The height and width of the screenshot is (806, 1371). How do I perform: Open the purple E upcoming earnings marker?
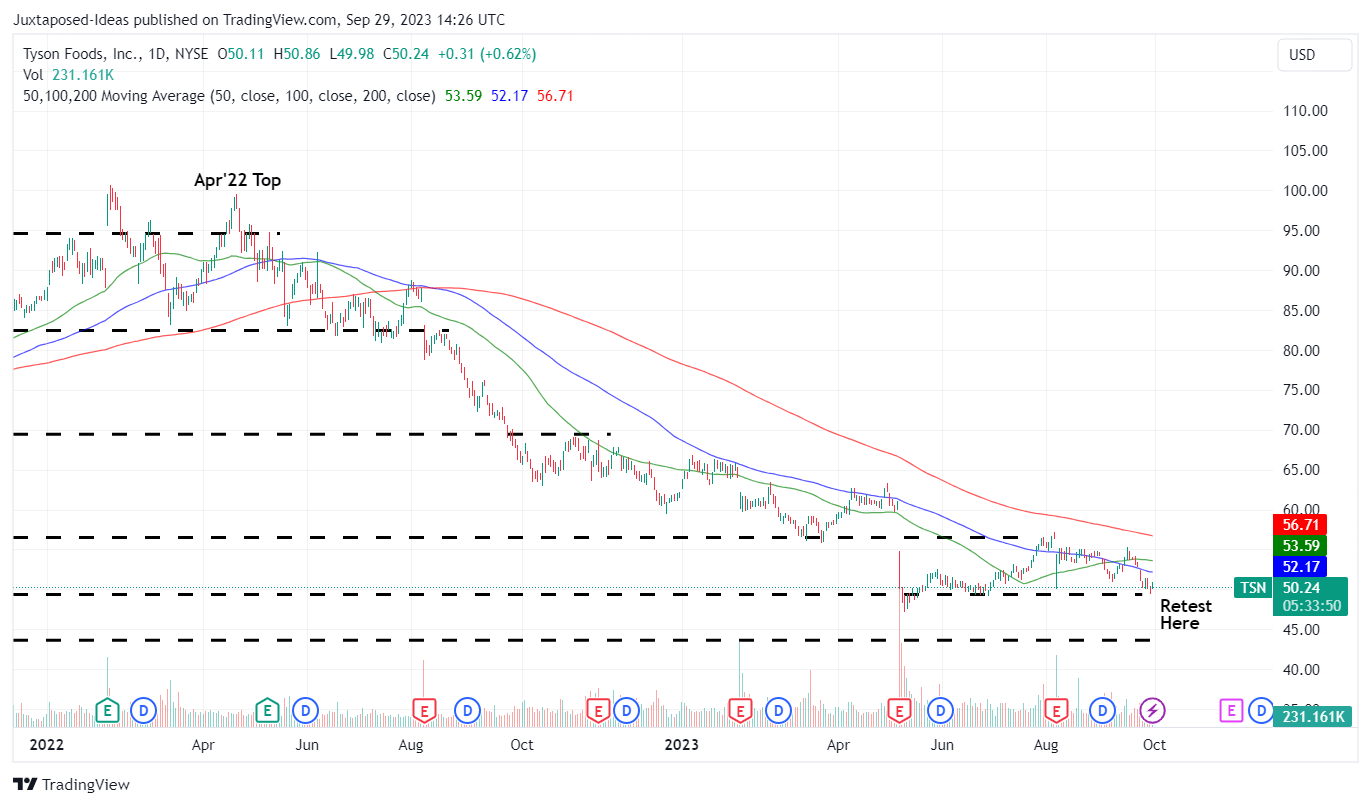[x=1230, y=710]
